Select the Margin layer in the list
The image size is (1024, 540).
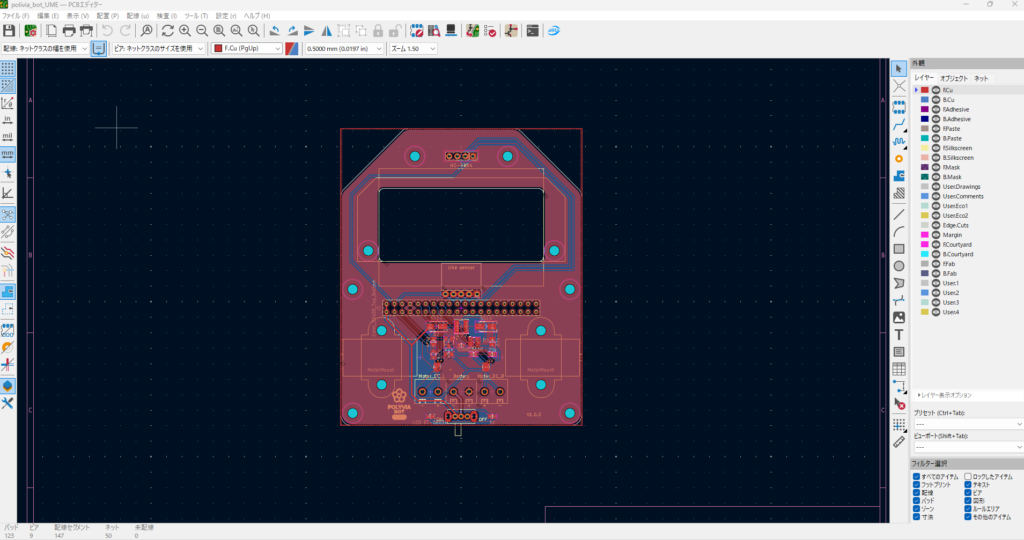click(951, 235)
